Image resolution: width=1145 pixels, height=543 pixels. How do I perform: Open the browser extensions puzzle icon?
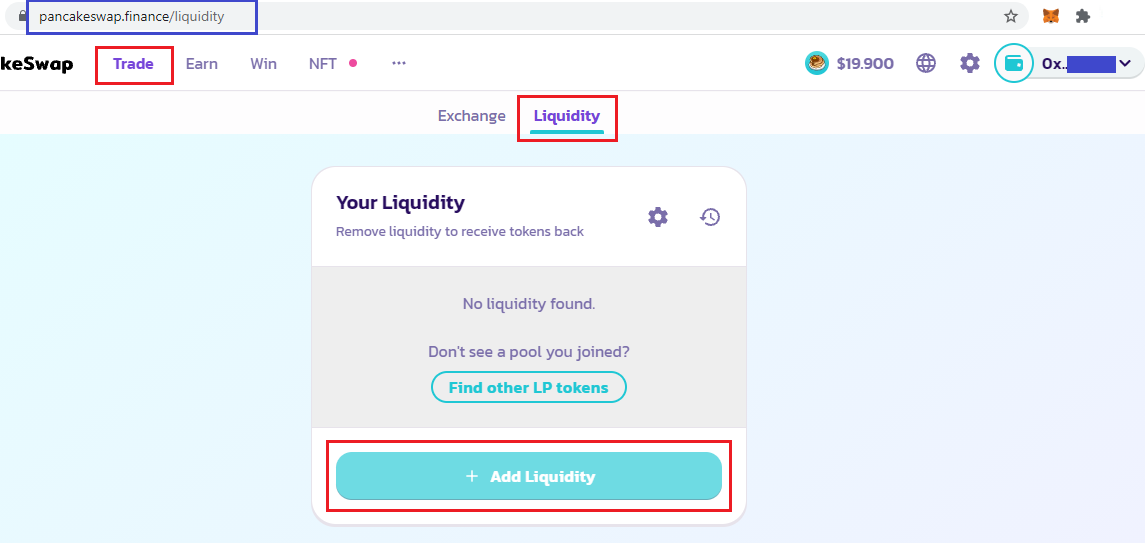(x=1082, y=16)
